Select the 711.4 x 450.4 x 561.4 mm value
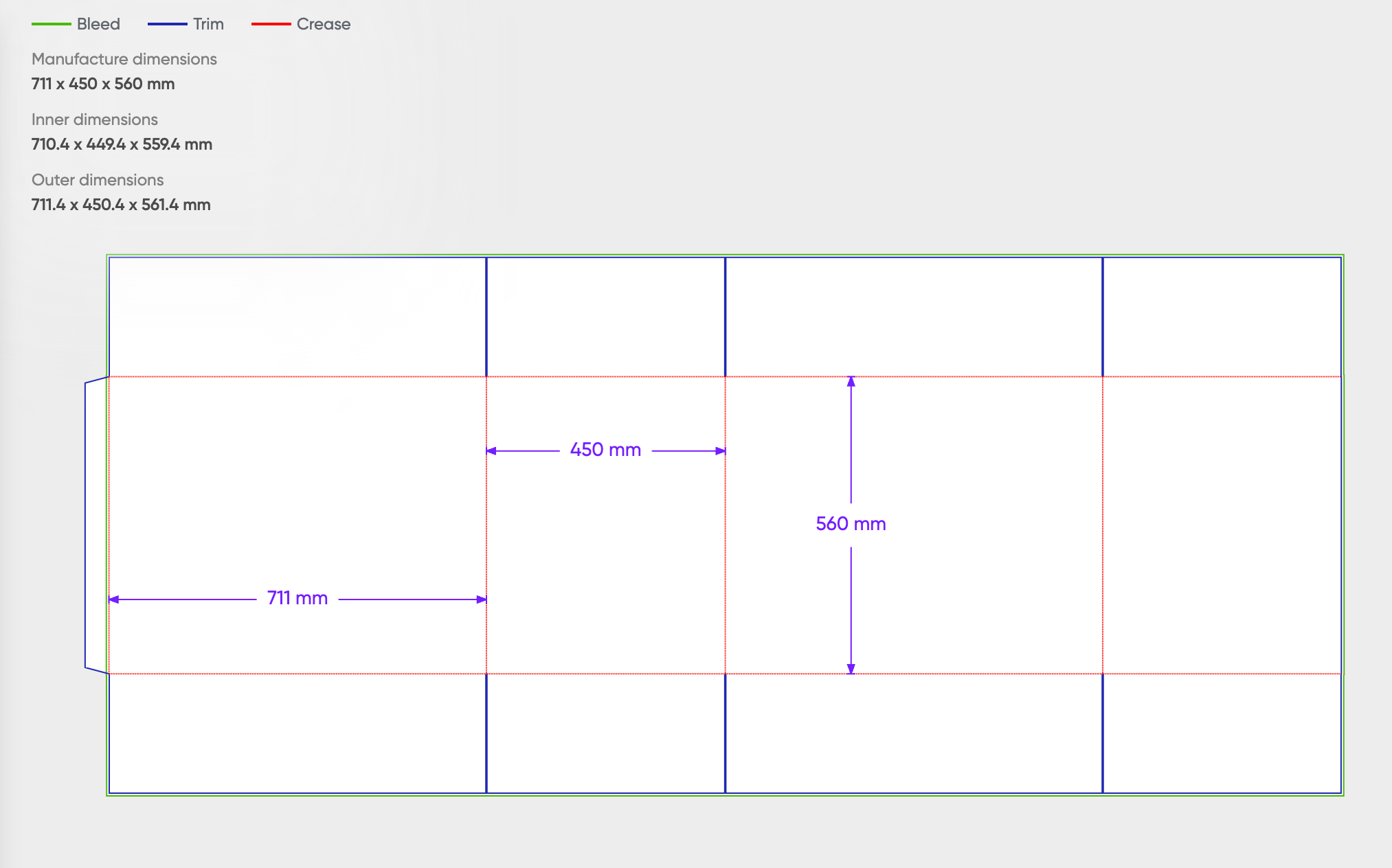The height and width of the screenshot is (868, 1392). pos(121,205)
